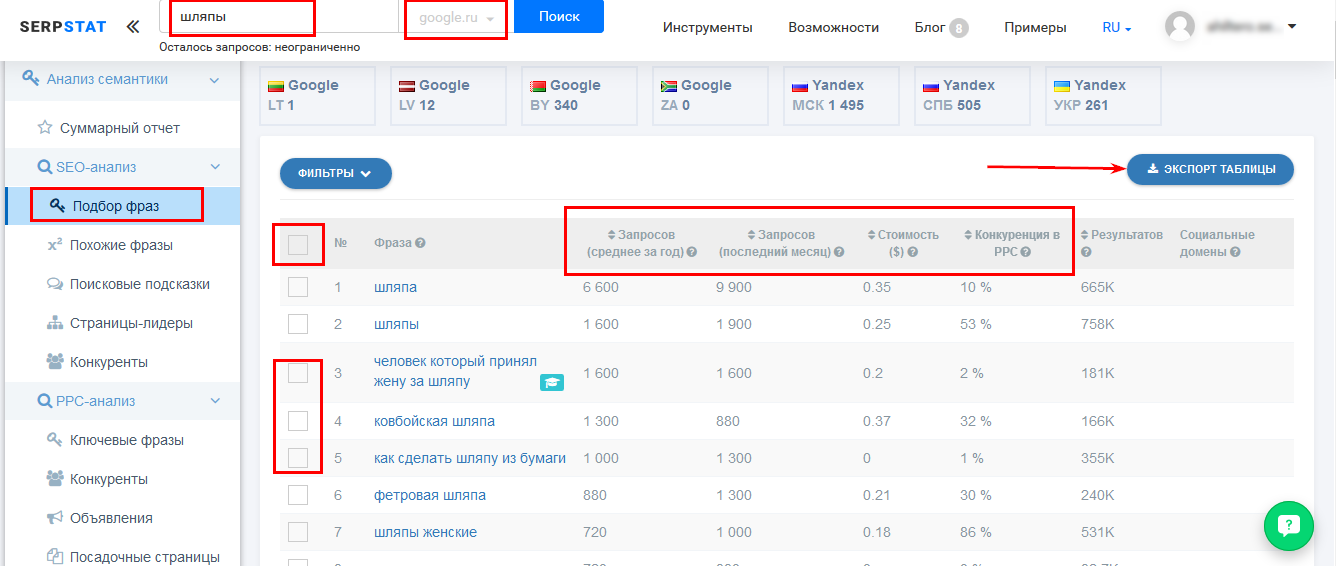This screenshot has width=1336, height=566.
Task: Open the RU language selector
Action: pos(1116,28)
